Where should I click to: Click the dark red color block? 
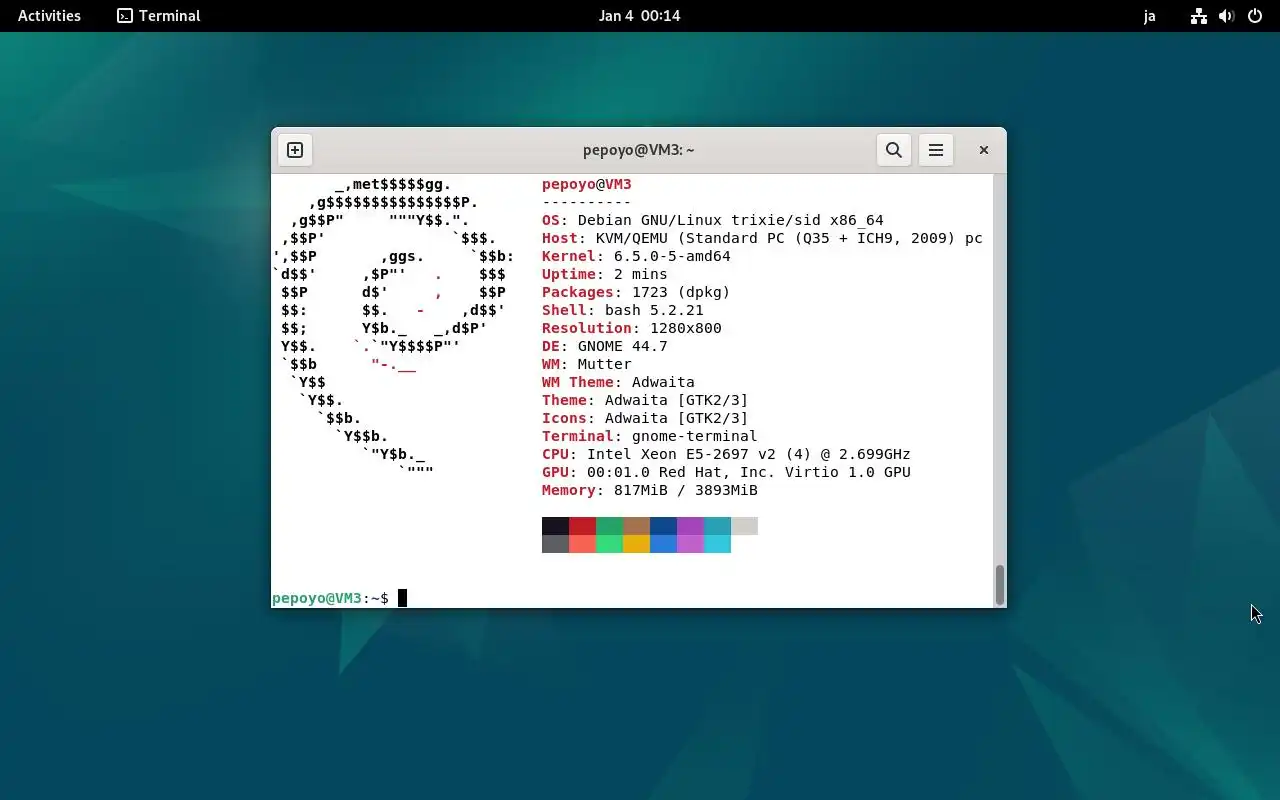(x=582, y=526)
